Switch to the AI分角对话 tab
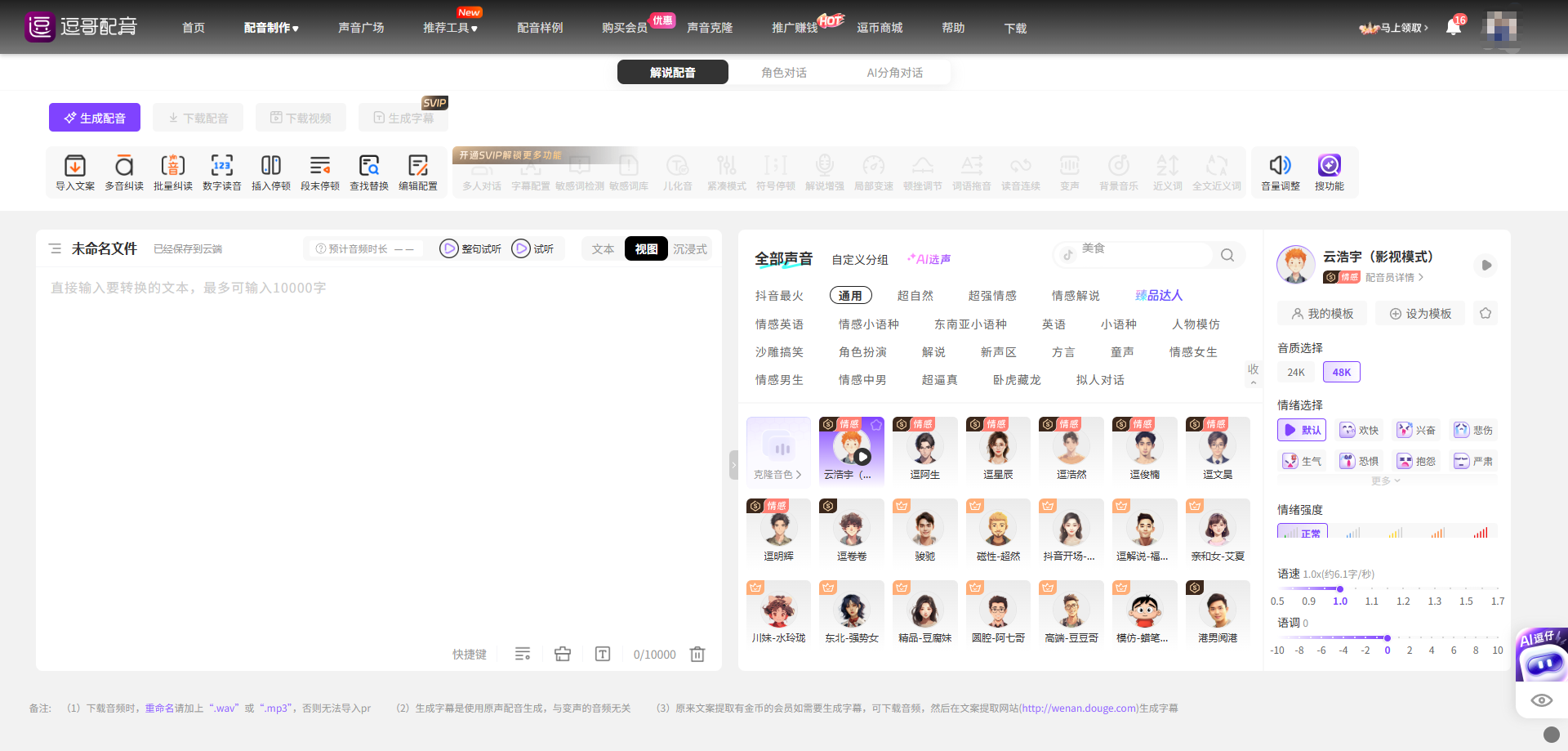1568x751 pixels. pyautogui.click(x=895, y=72)
